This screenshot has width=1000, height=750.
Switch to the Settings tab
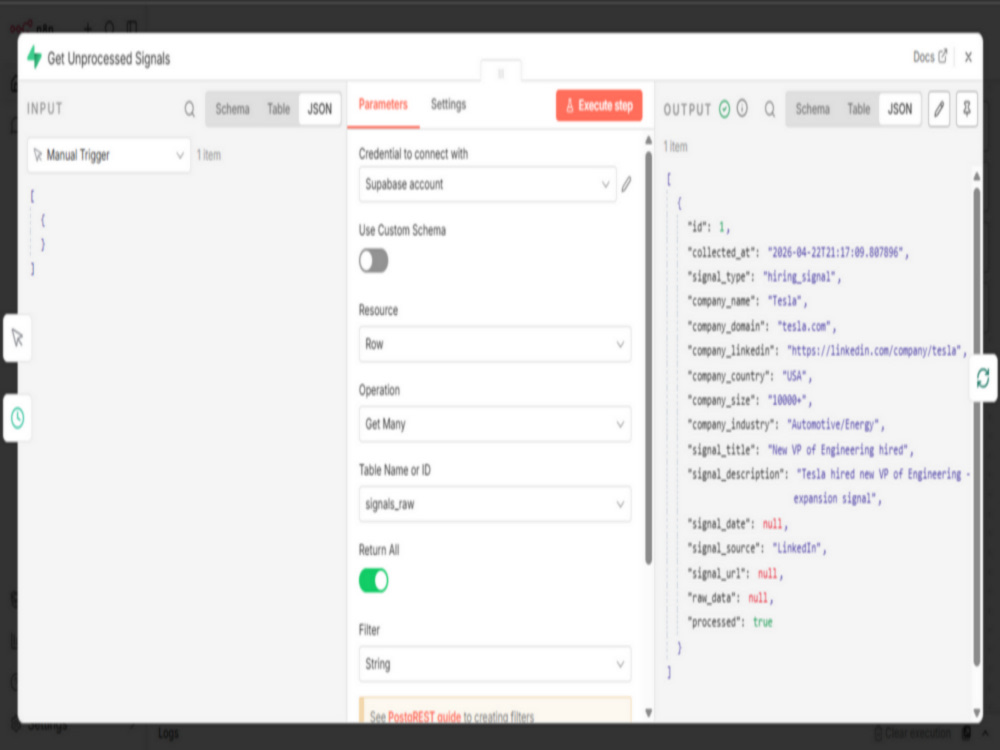448,105
